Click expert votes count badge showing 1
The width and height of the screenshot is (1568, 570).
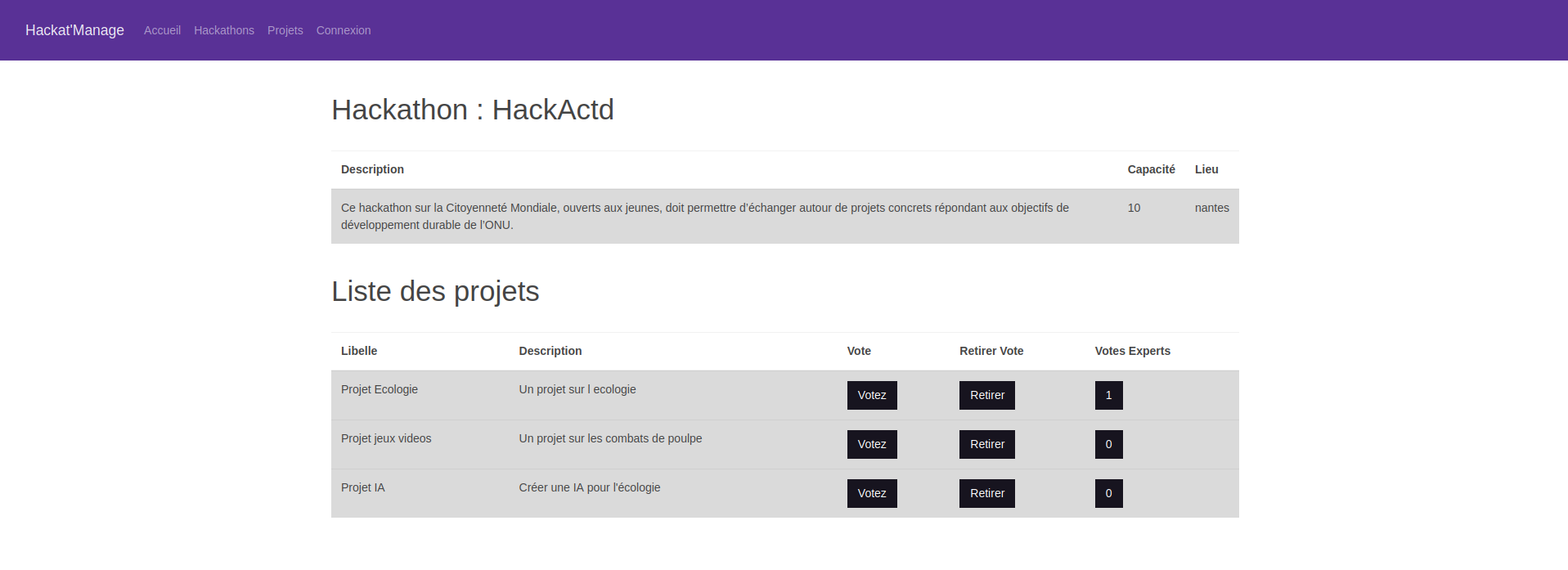(1108, 395)
